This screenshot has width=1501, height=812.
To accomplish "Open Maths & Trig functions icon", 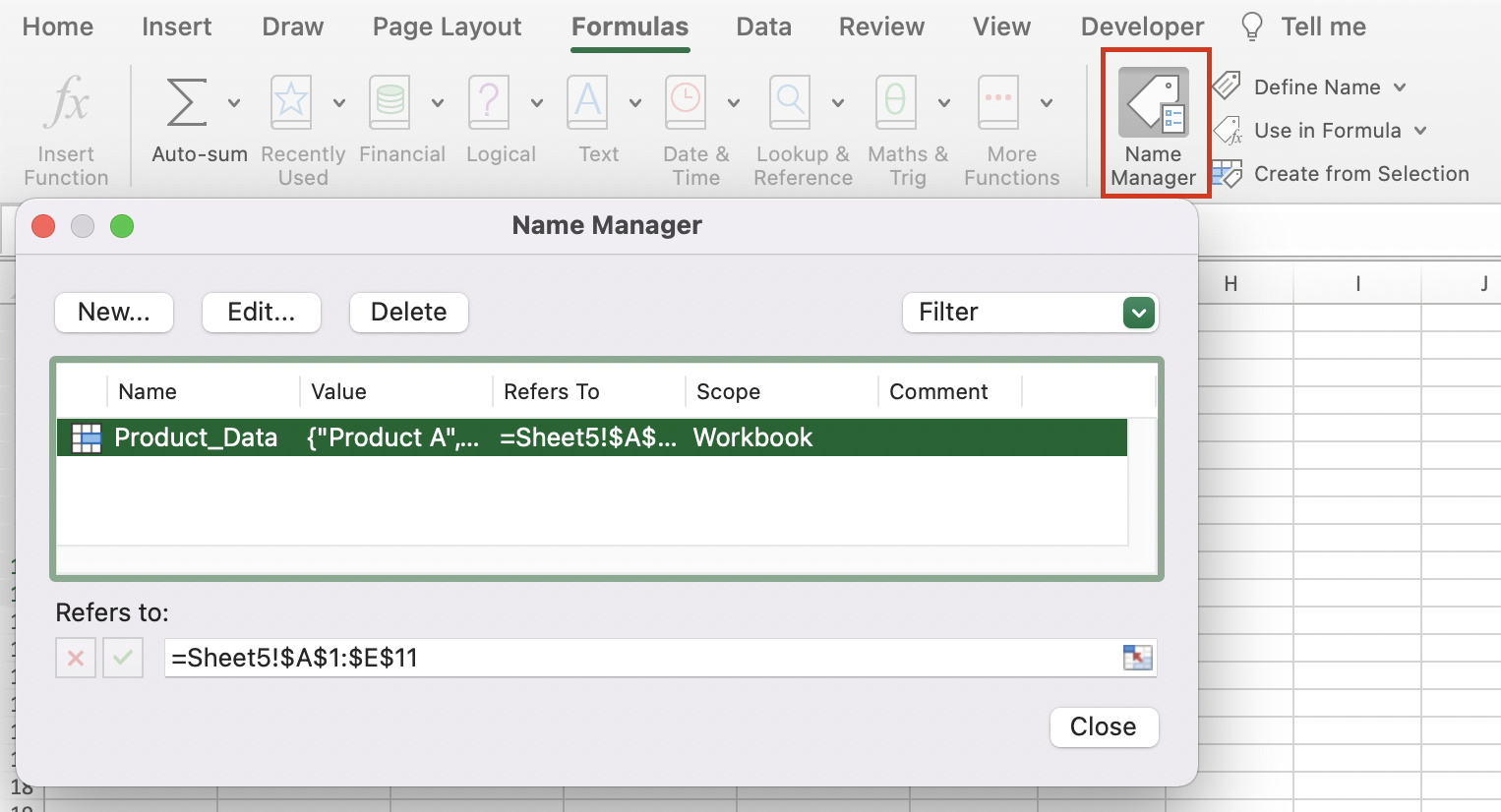I will pyautogui.click(x=896, y=102).
